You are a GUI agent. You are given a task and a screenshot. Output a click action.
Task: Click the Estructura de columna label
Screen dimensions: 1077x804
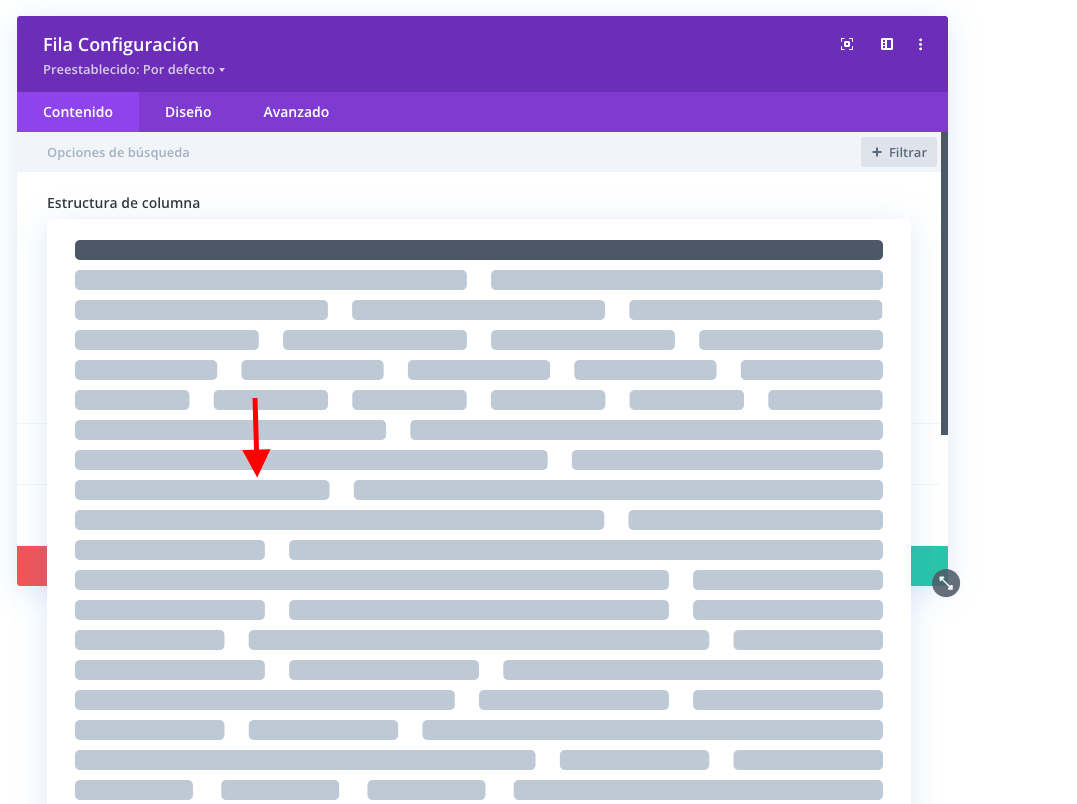tap(124, 203)
